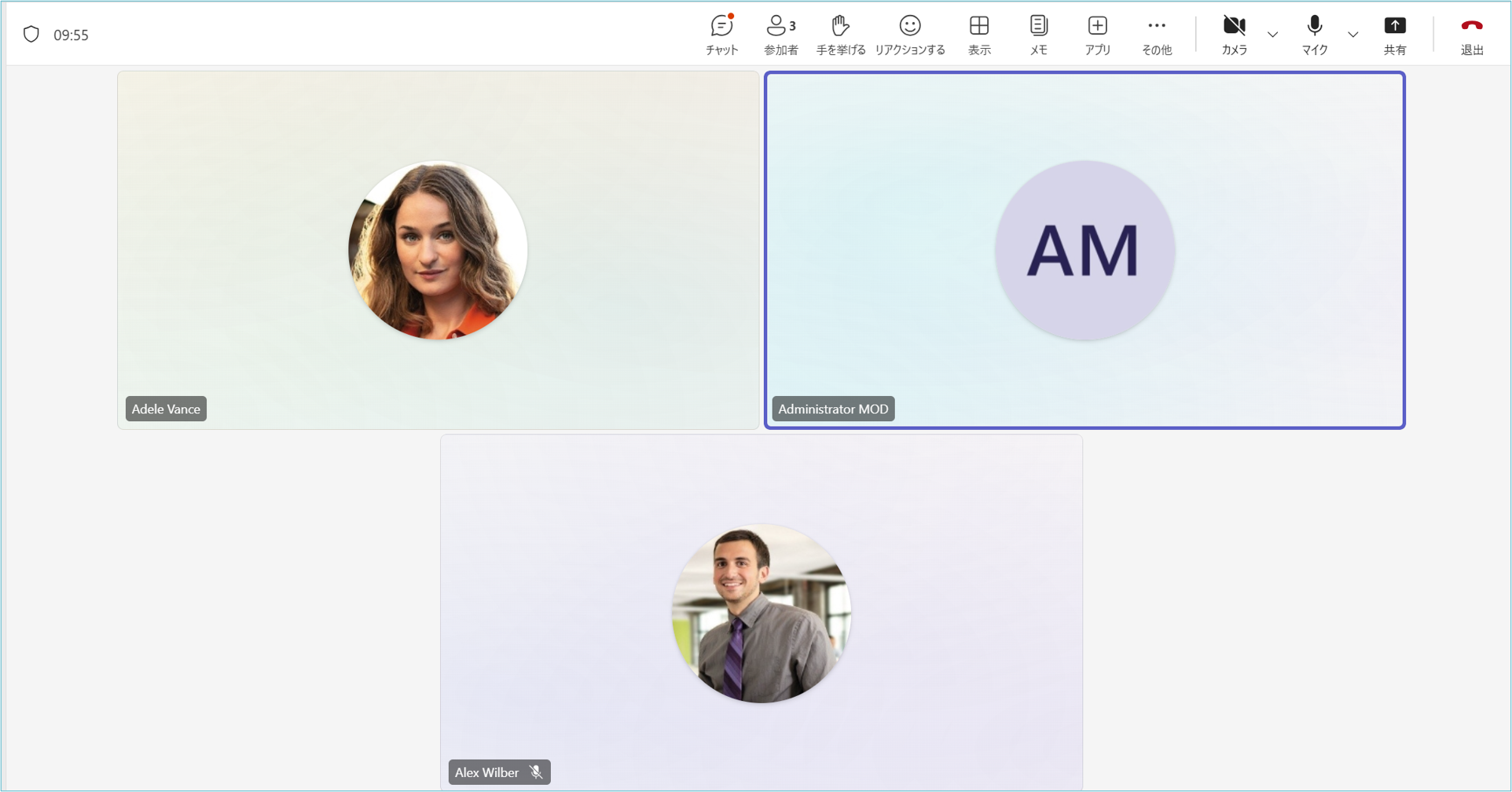Viewport: 1512px width, 792px height.
Task: Mute the マイク microphone
Action: [1314, 35]
